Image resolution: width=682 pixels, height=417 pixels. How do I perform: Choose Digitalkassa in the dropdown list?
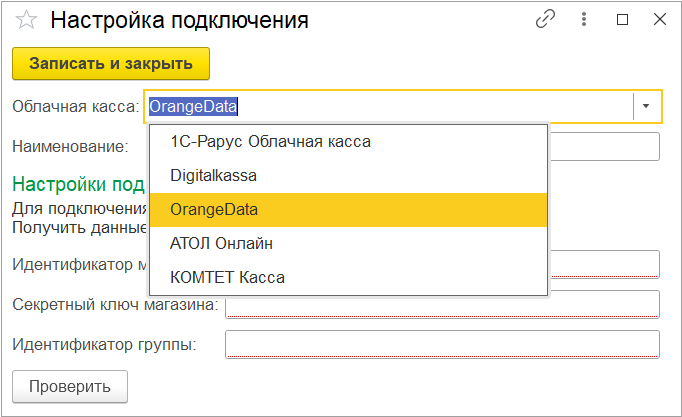(x=214, y=176)
